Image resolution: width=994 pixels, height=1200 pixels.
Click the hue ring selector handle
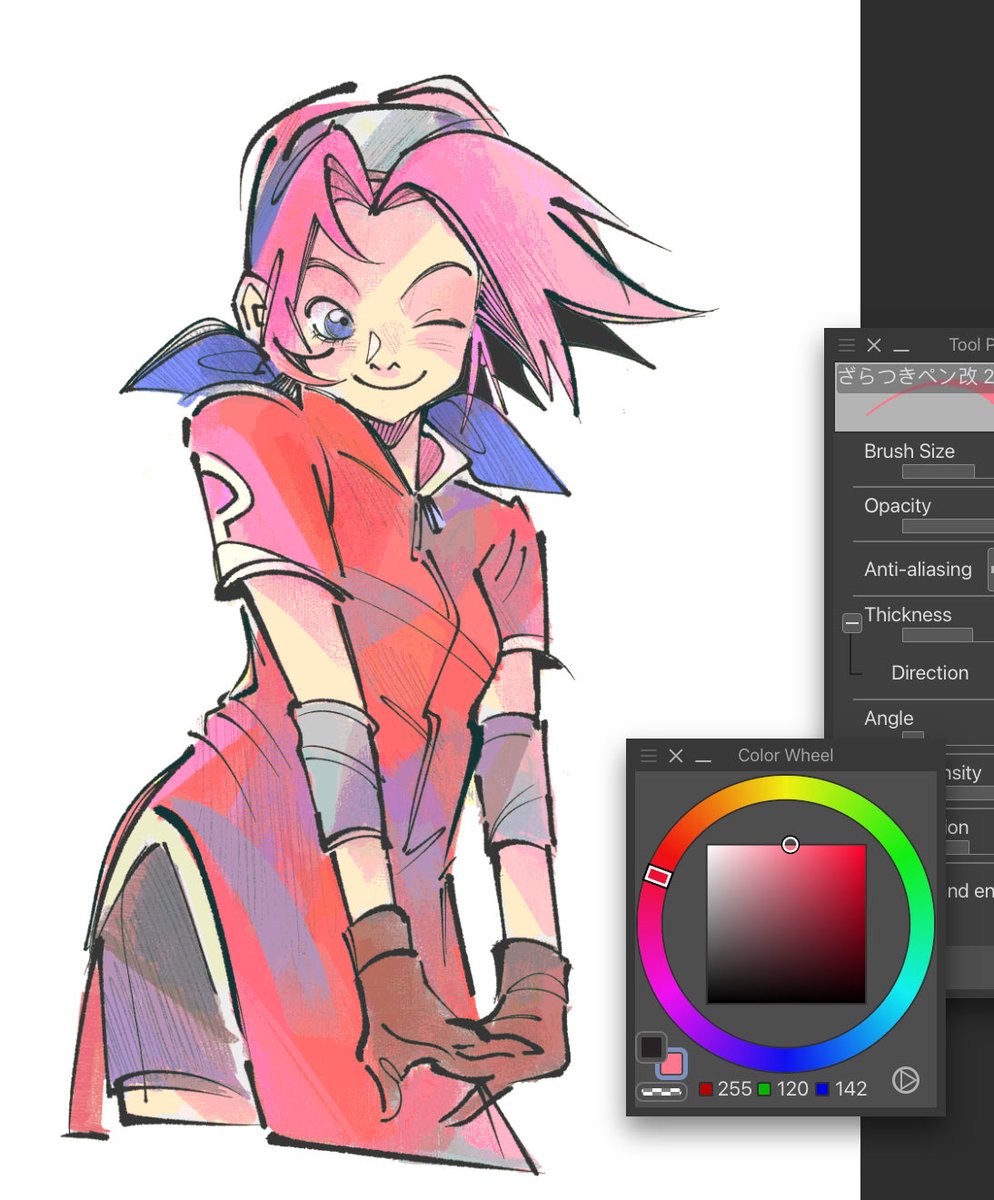(x=657, y=875)
